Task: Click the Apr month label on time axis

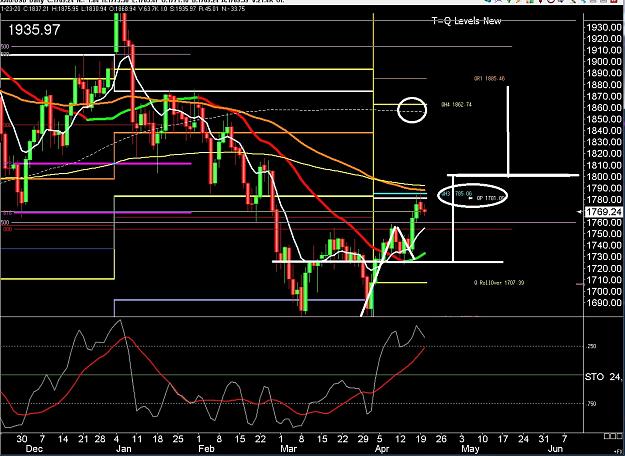Action: coord(383,449)
